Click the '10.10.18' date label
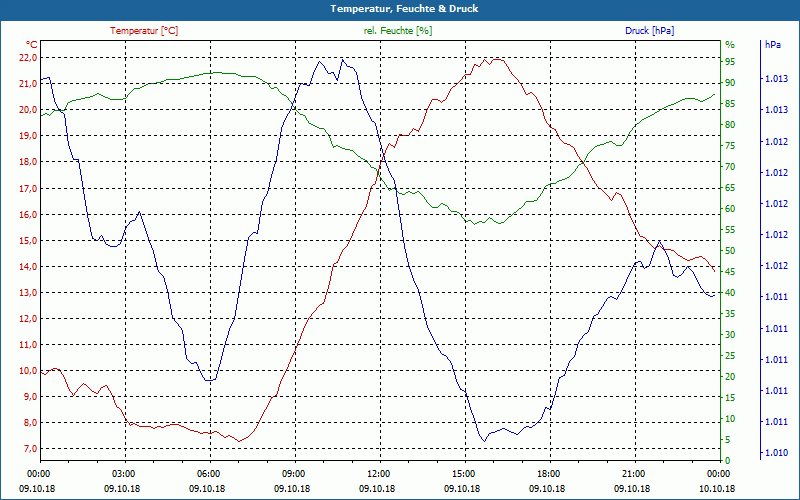800x500 pixels. tap(717, 489)
